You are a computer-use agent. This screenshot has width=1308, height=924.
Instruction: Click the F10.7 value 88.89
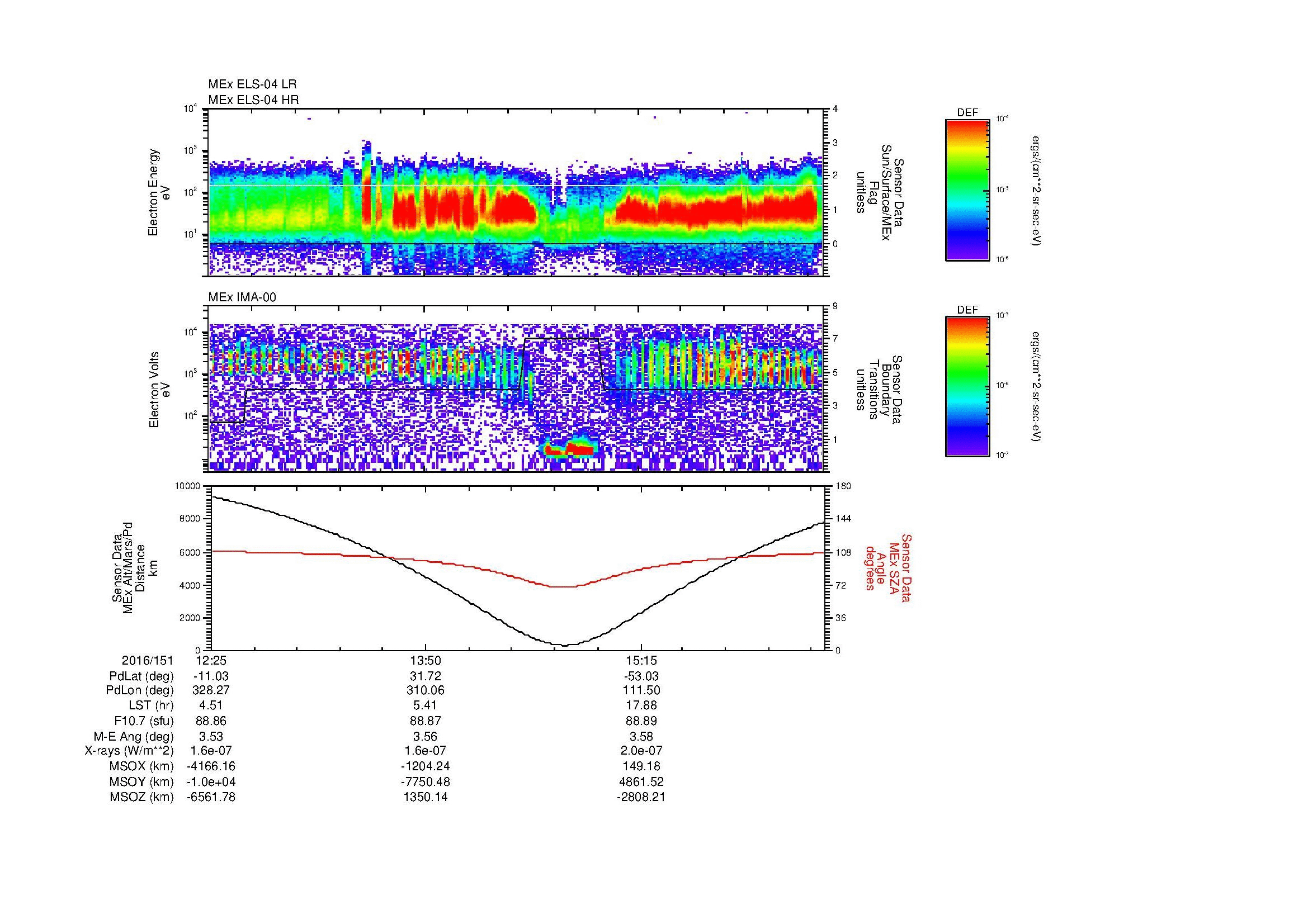coord(641,721)
